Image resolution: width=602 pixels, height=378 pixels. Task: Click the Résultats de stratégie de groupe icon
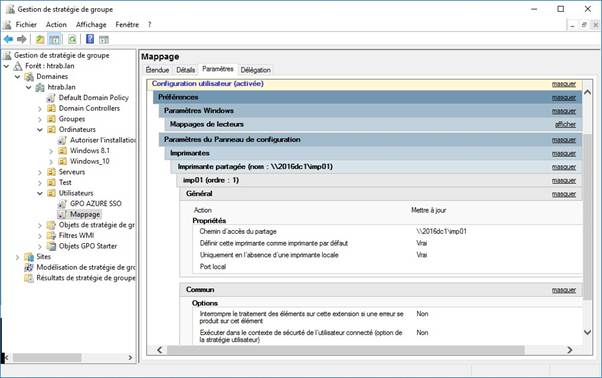[29, 278]
